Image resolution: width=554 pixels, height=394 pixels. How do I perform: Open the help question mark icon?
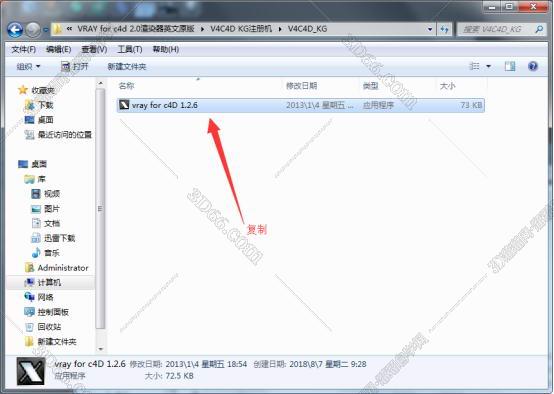[532, 66]
